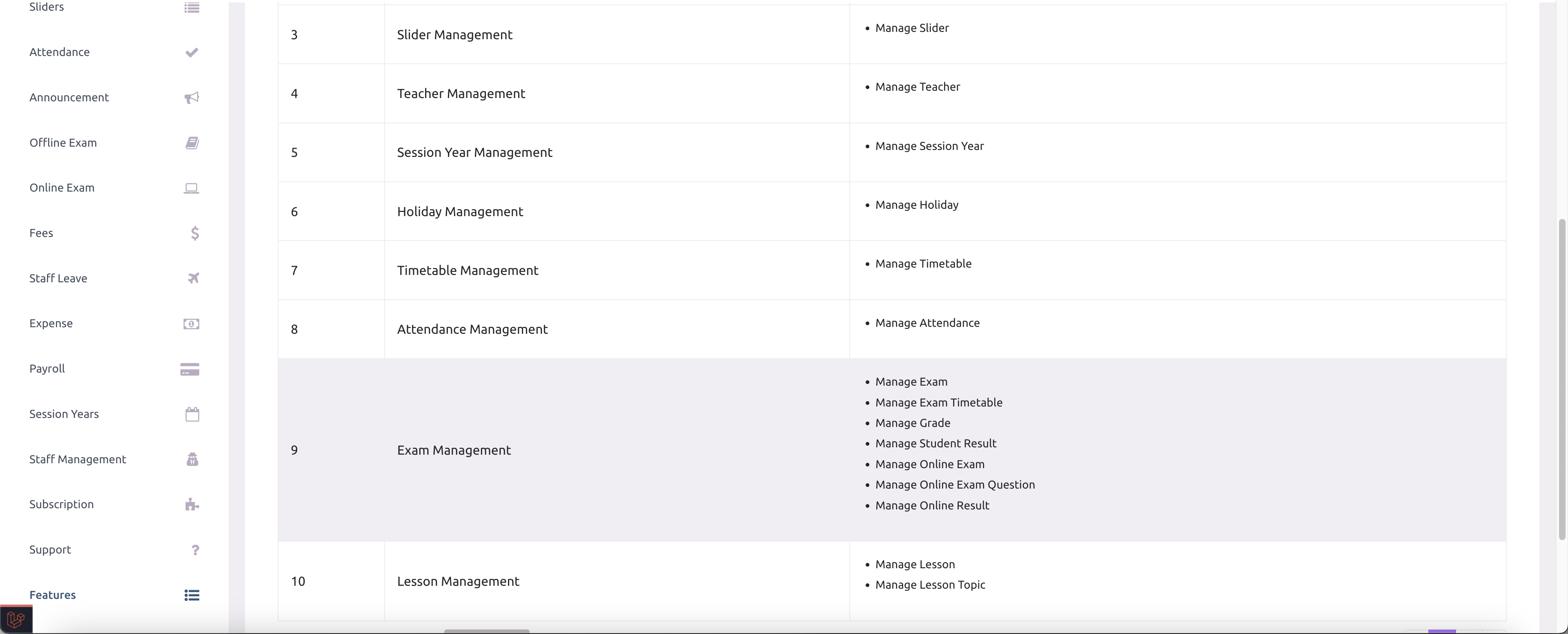This screenshot has width=1568, height=634.
Task: Click the Support question mark icon
Action: click(195, 550)
